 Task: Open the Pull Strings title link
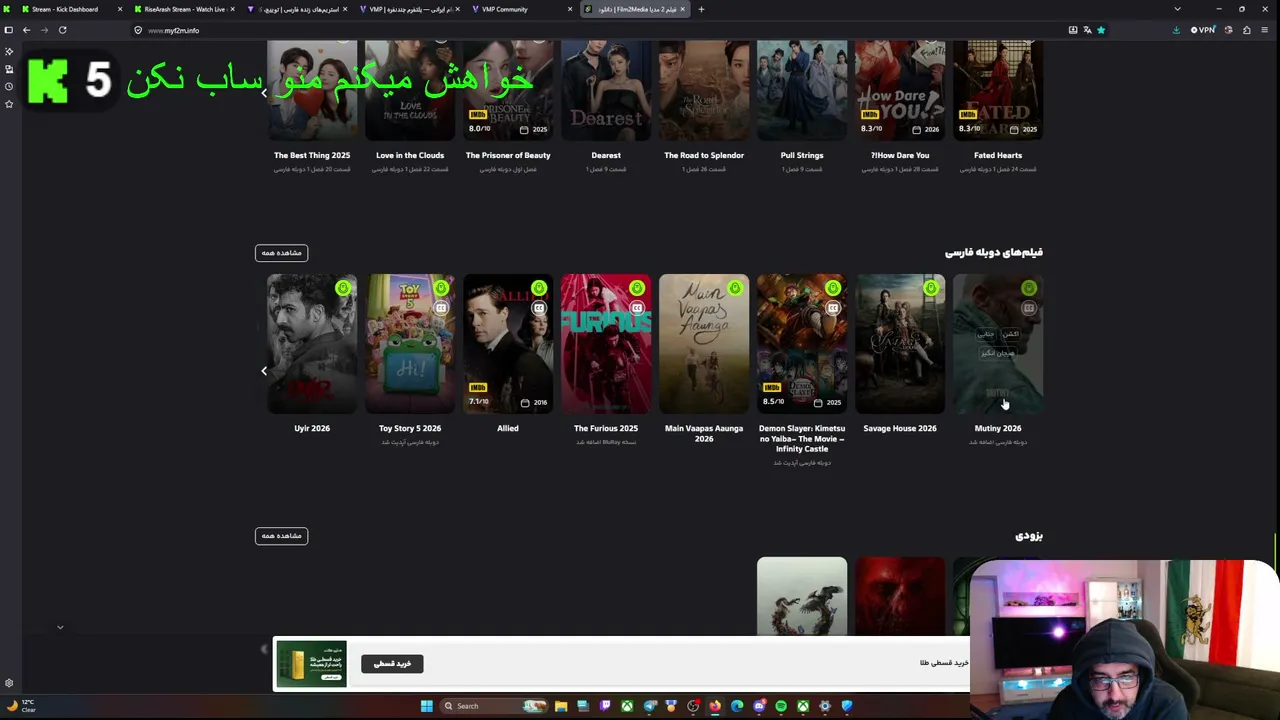tap(802, 155)
